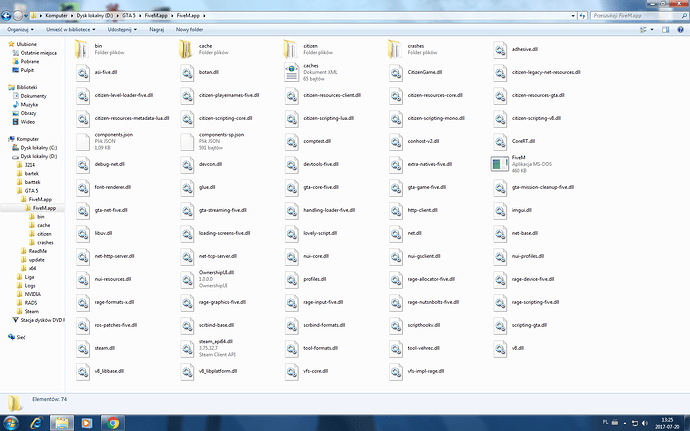Viewport: 690px width, 431px height.
Task: Select the scripthookv.dll file icon
Action: coord(396,325)
